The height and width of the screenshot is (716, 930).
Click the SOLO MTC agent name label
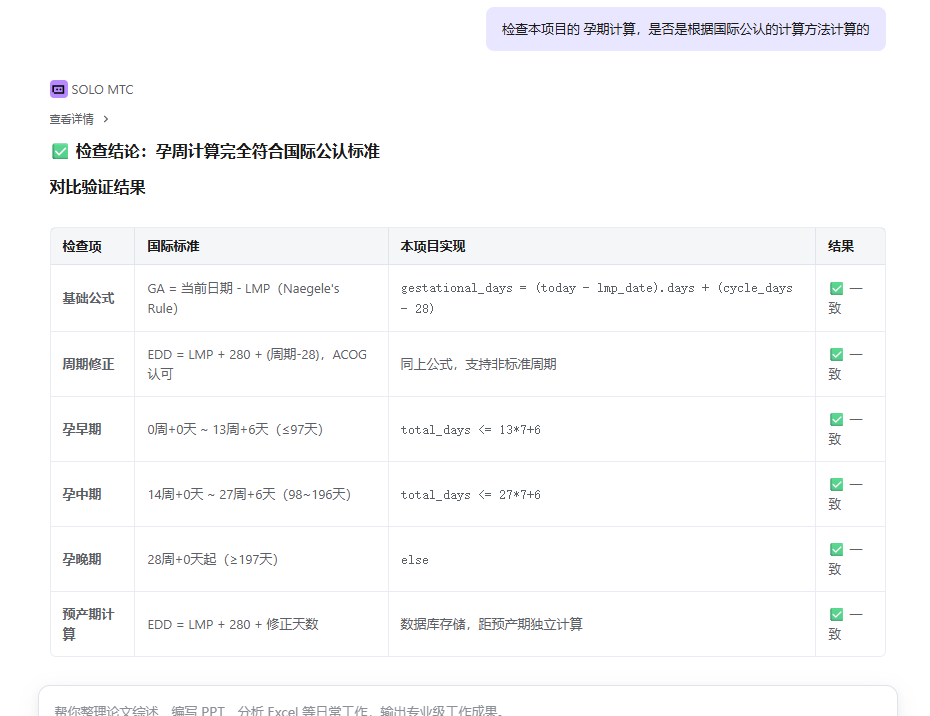tap(102, 90)
